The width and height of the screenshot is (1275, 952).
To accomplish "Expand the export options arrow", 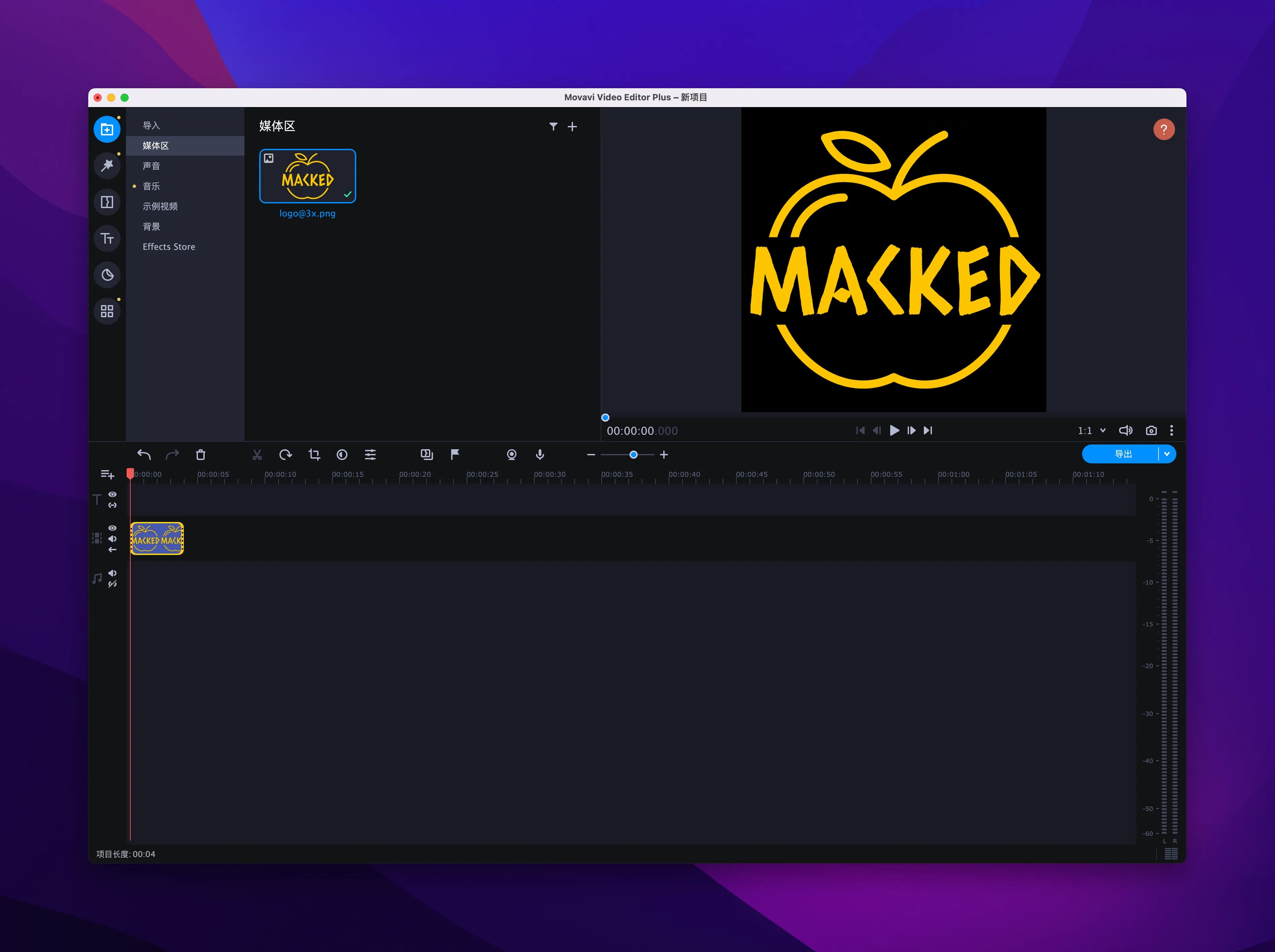I will (x=1167, y=454).
